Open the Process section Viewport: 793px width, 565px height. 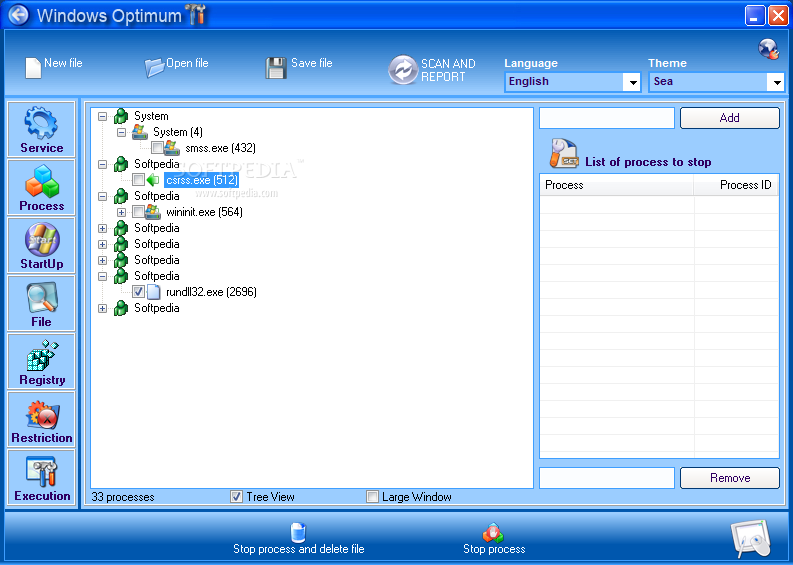(41, 187)
